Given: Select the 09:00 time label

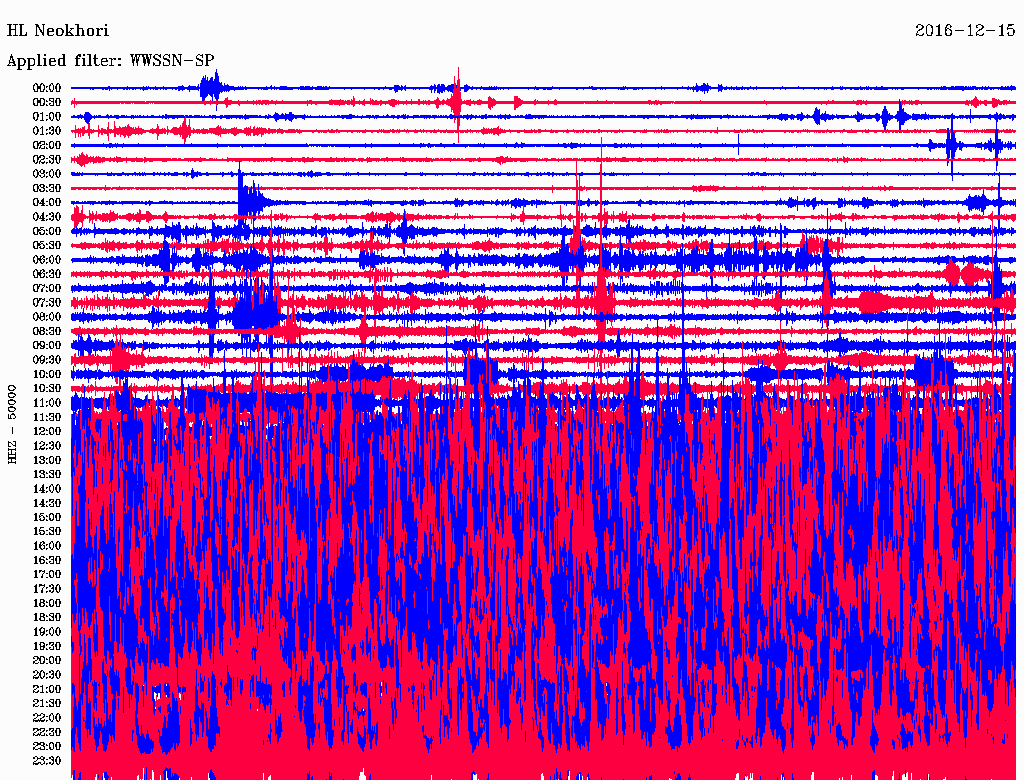Looking at the screenshot, I should click(47, 346).
